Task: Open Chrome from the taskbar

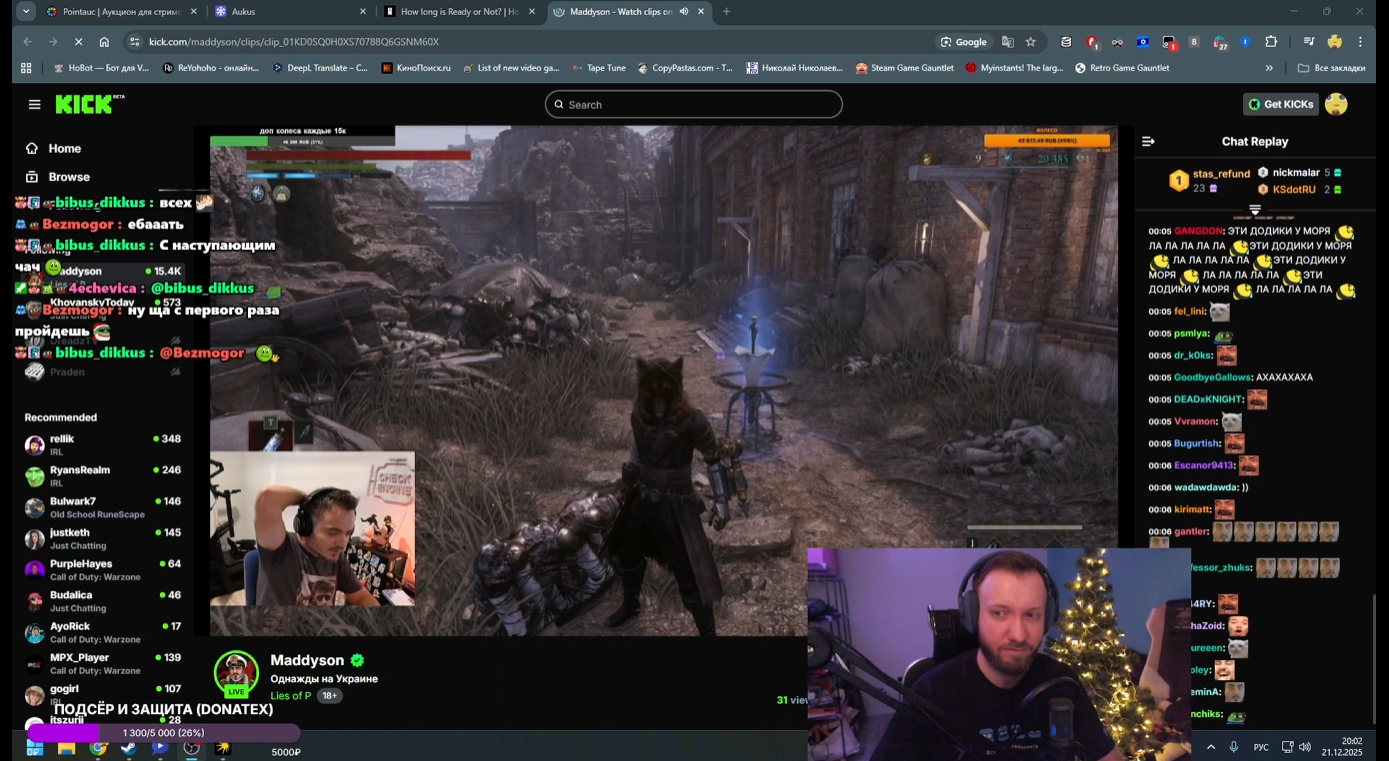Action: pyautogui.click(x=98, y=748)
